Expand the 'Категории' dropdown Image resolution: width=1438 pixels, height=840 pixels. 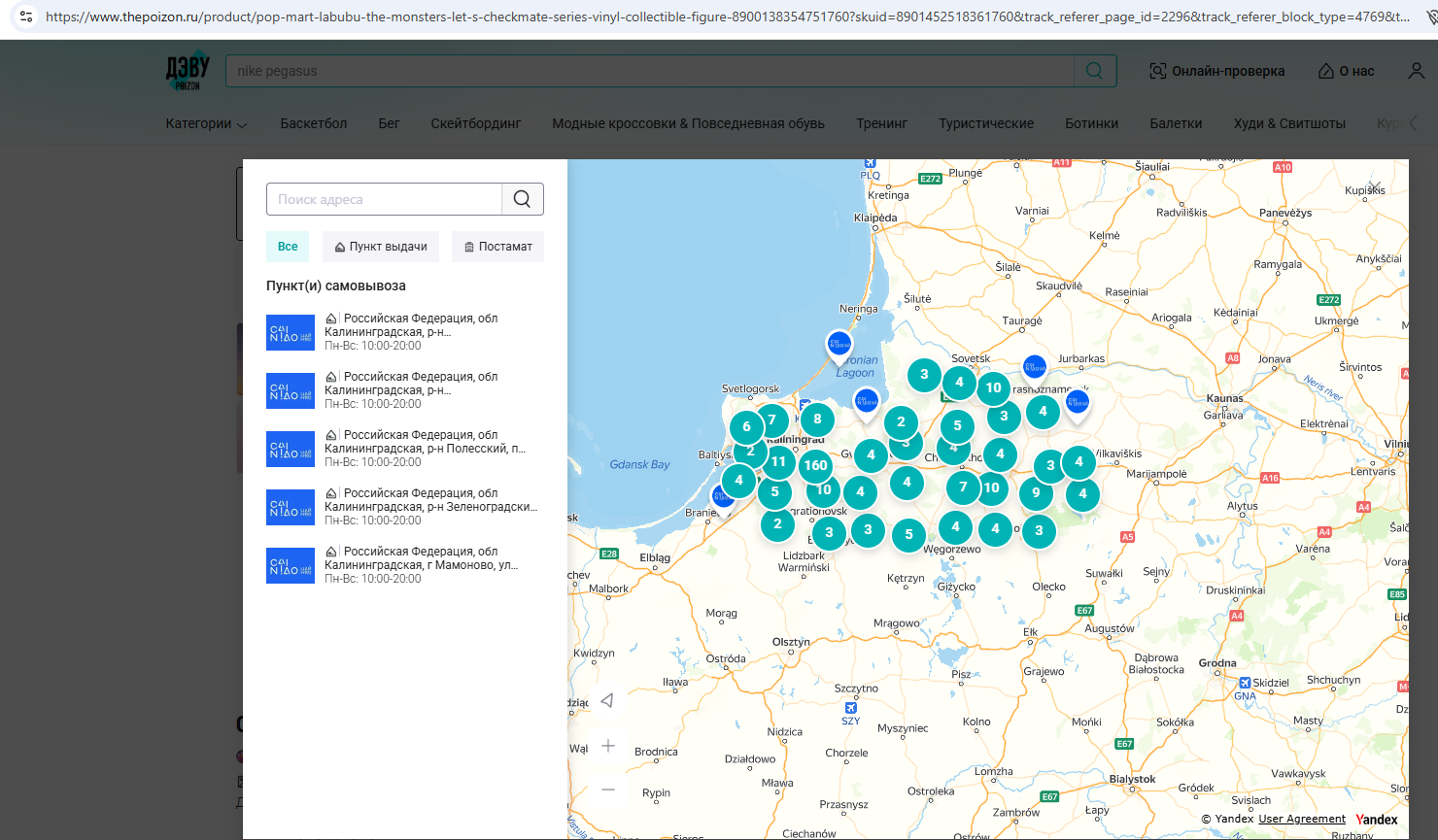coord(206,123)
